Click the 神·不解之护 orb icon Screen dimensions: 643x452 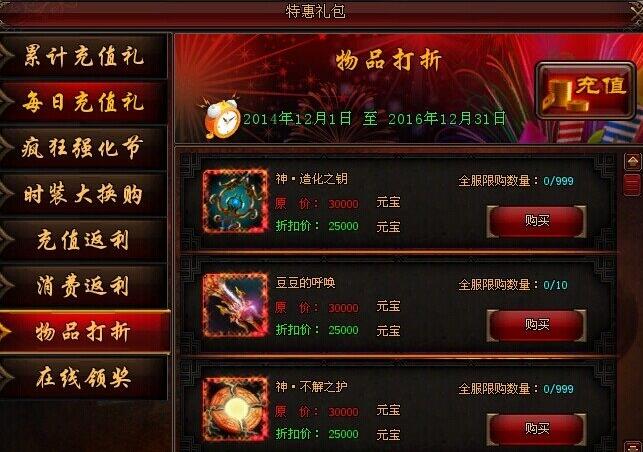(x=235, y=409)
